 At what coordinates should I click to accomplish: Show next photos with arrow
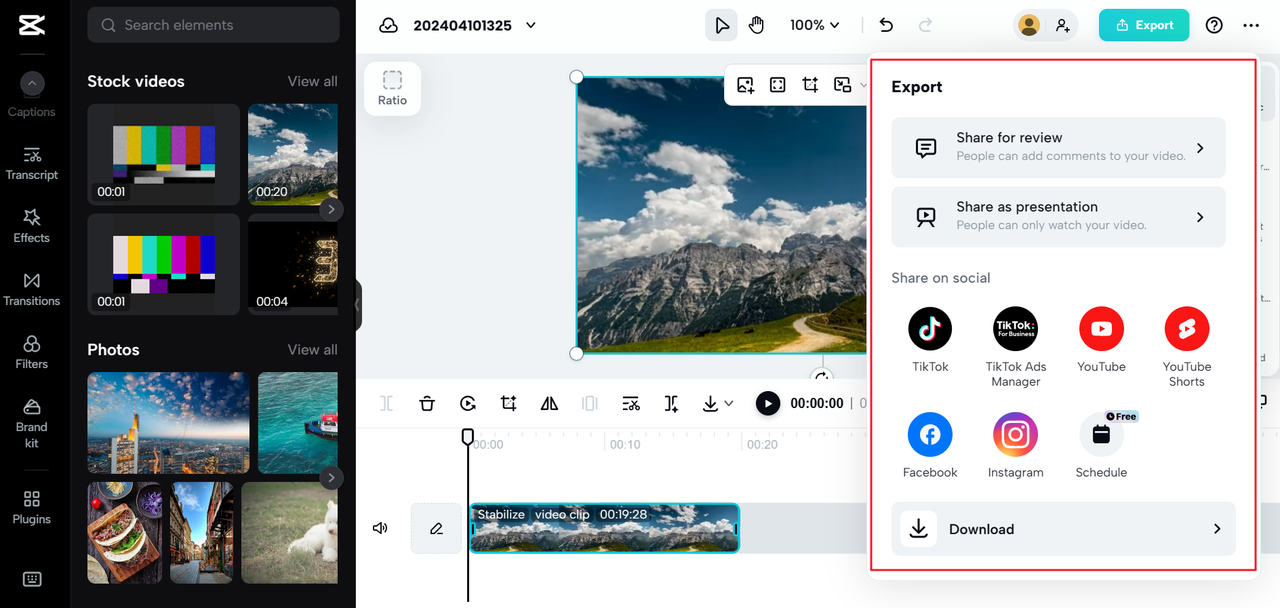331,478
